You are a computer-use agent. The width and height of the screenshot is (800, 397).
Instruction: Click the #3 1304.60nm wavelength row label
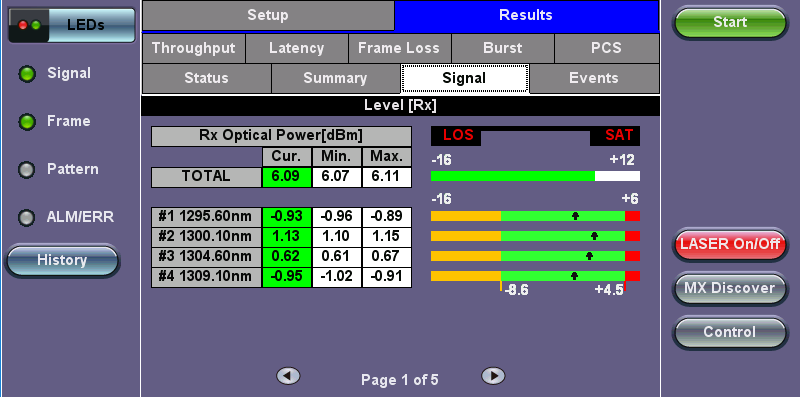click(x=206, y=257)
